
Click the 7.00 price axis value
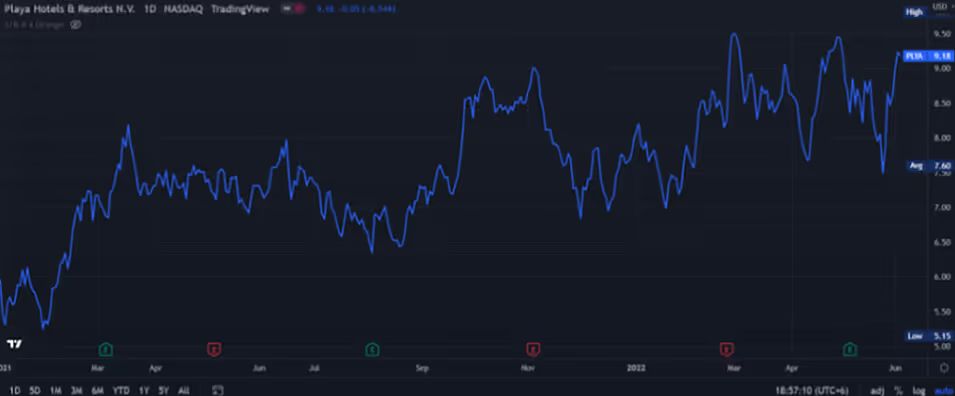pos(942,208)
